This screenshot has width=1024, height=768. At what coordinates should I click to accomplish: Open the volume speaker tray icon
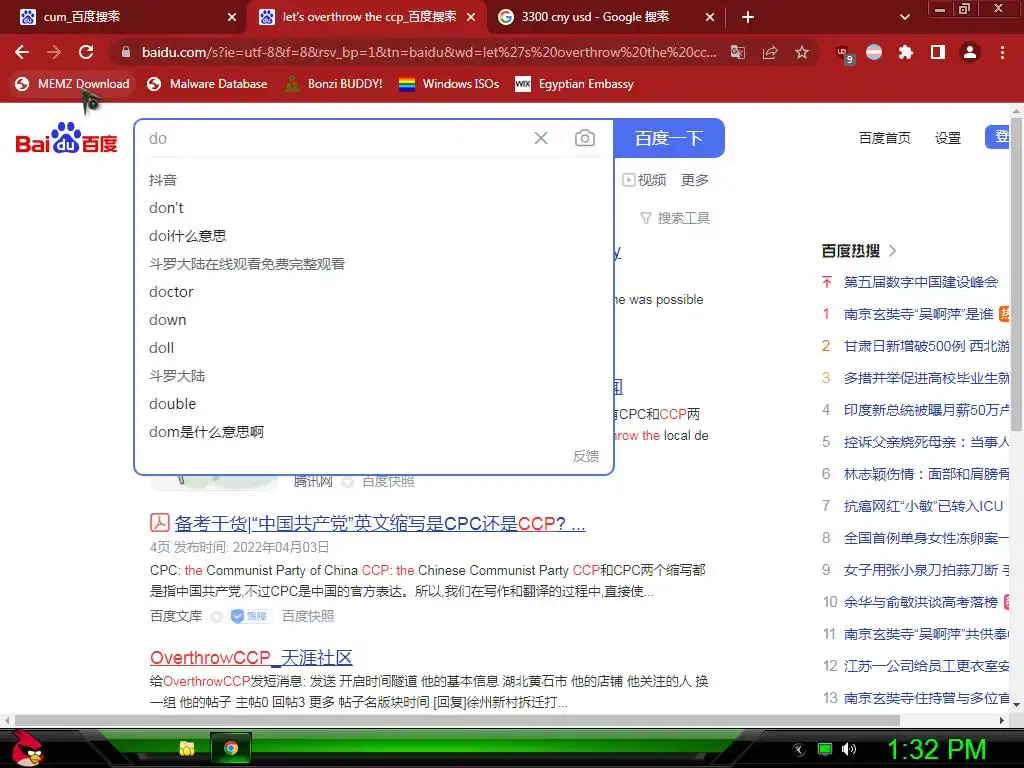[848, 749]
